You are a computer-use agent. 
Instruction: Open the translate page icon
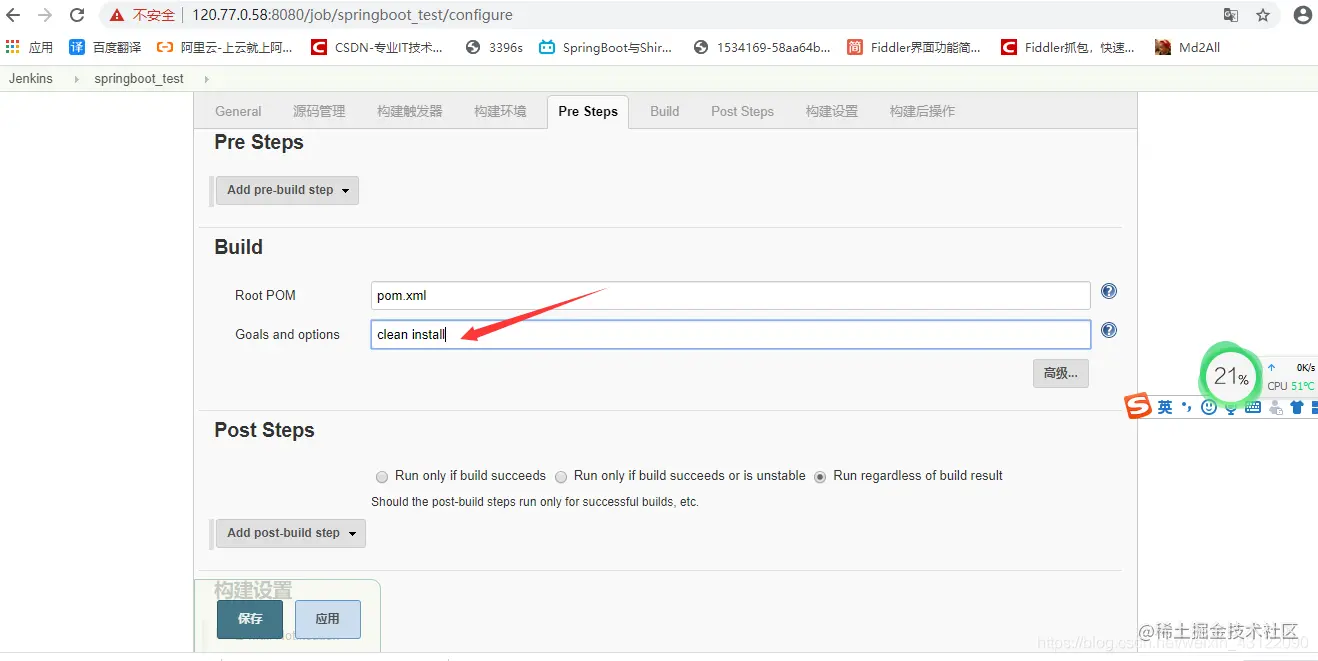pyautogui.click(x=1231, y=15)
